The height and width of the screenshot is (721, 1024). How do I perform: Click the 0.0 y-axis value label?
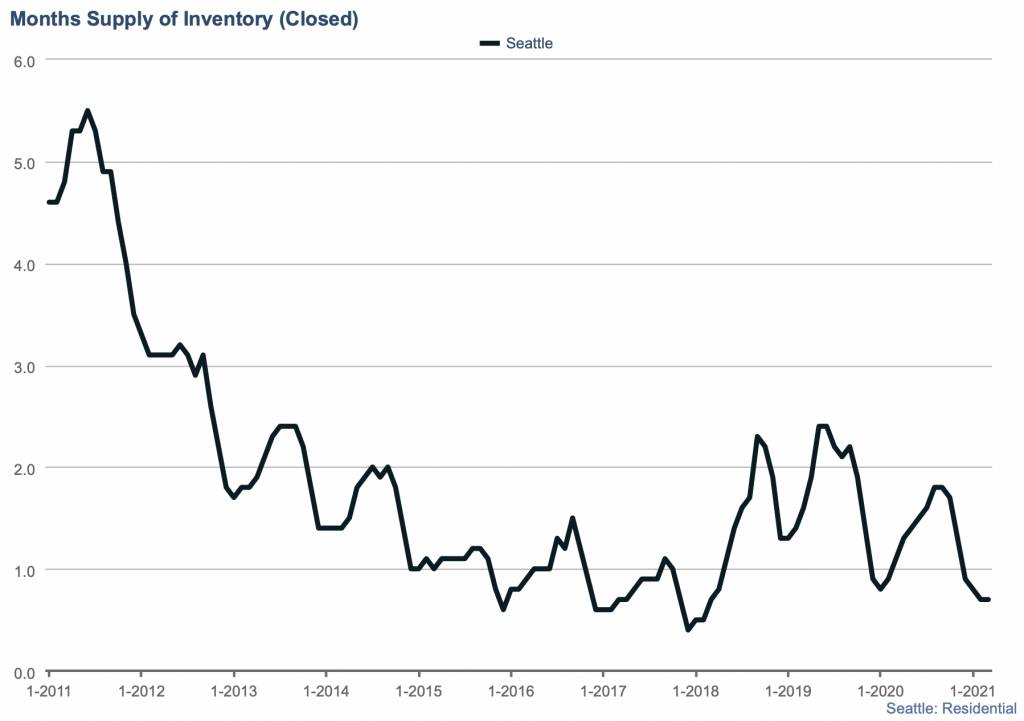point(24,671)
